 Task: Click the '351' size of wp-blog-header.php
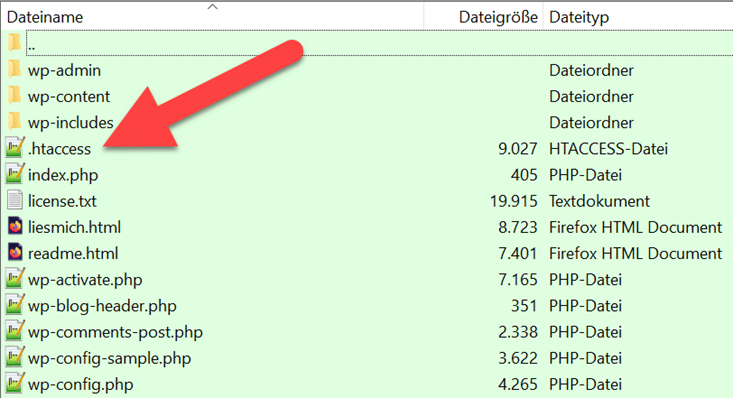point(524,306)
